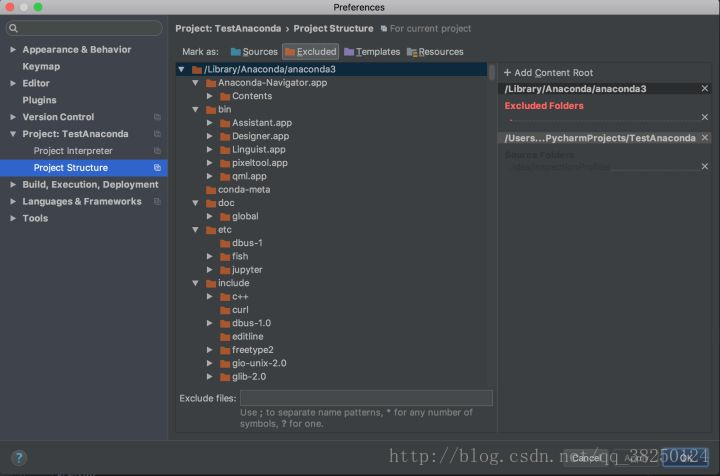The width and height of the screenshot is (720, 476).
Task: Click the project-level icon beside Project Structure
Action: click(157, 168)
